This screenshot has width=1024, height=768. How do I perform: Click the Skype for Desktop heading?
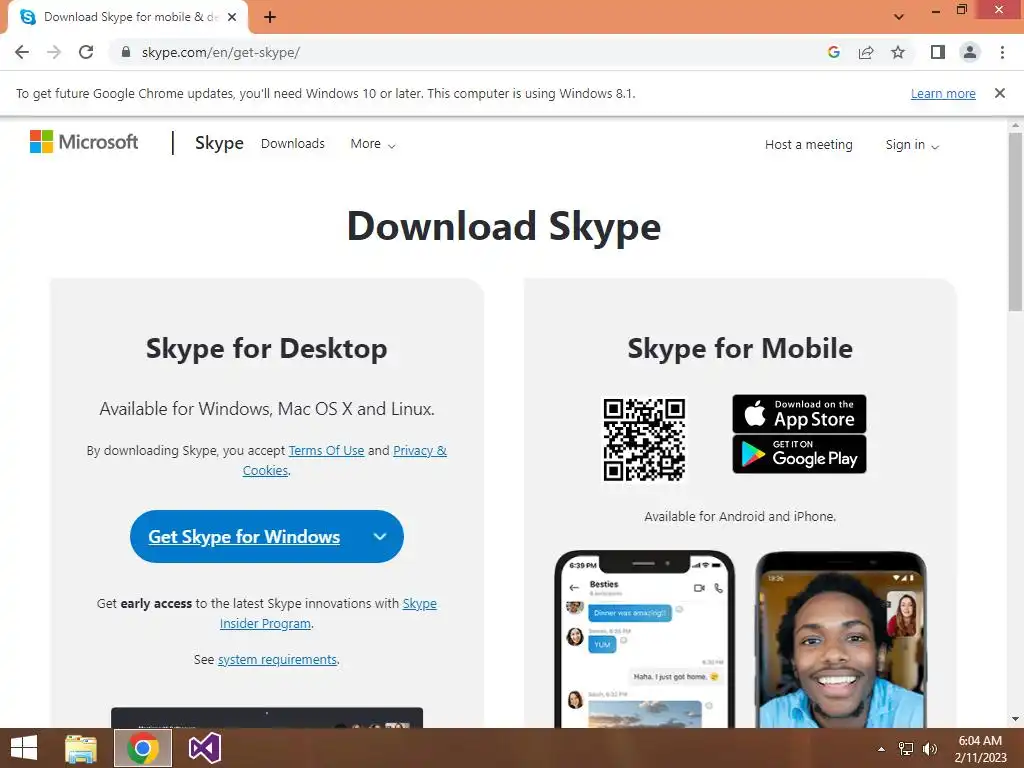point(266,348)
